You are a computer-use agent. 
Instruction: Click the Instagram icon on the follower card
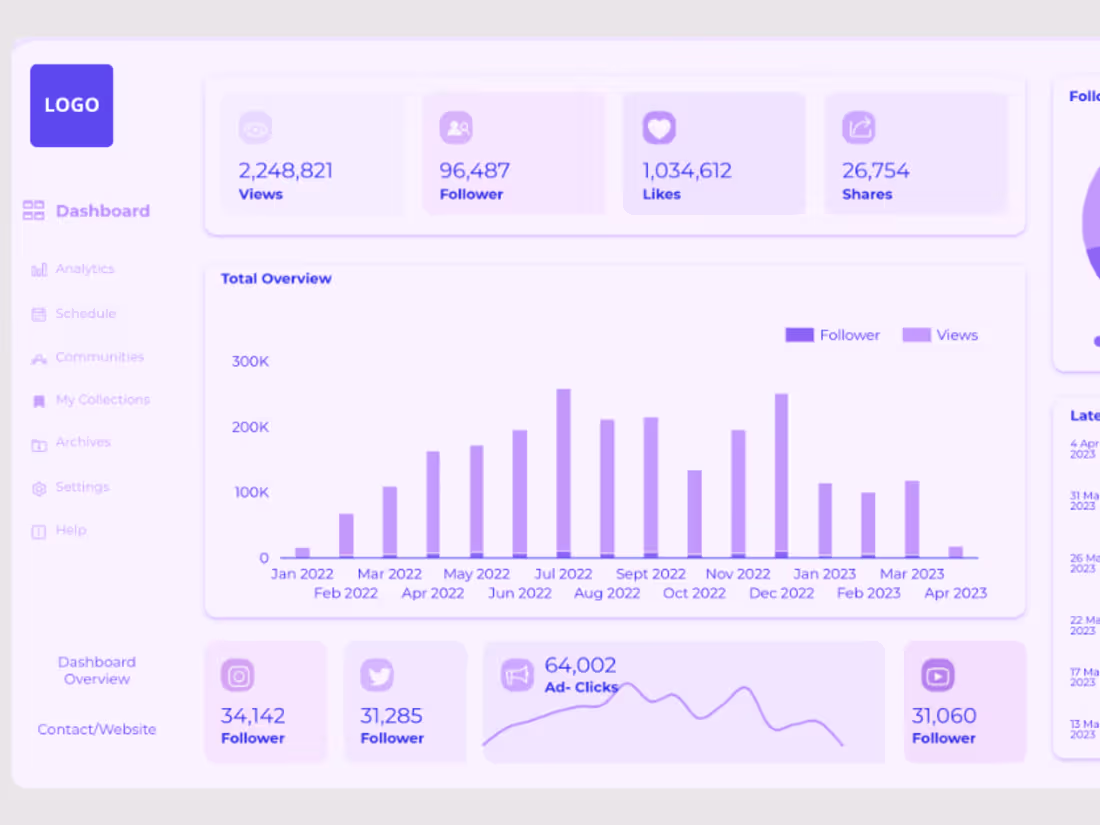tap(238, 676)
